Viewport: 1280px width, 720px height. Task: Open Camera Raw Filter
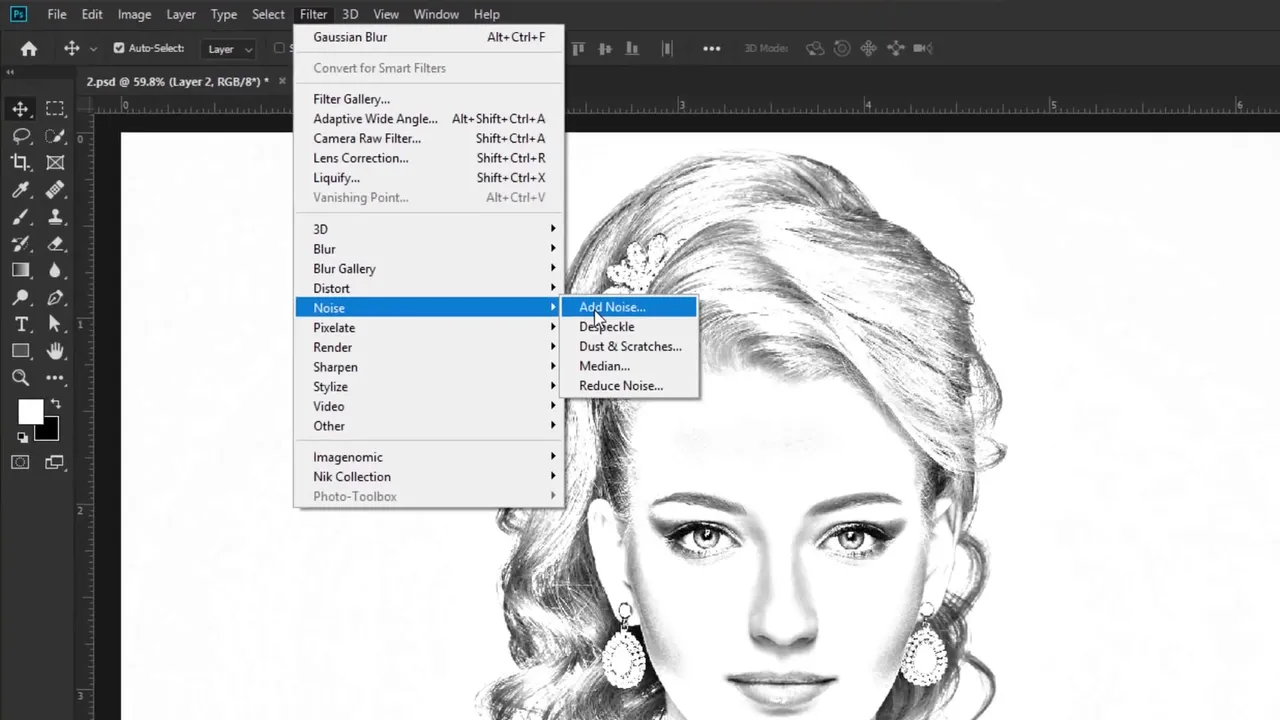tap(429, 139)
